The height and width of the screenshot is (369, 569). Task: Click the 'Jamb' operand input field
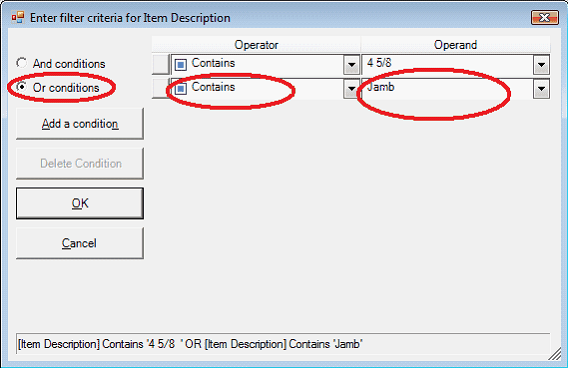click(447, 89)
